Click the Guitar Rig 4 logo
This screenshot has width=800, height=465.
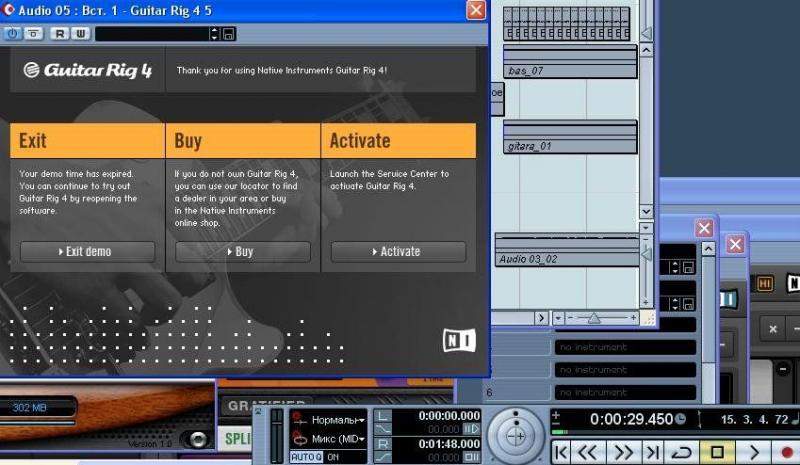88,70
